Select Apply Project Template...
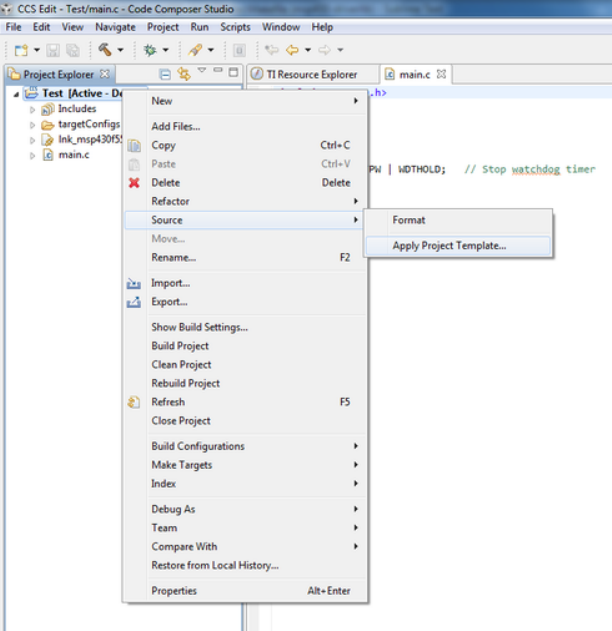 pos(458,245)
